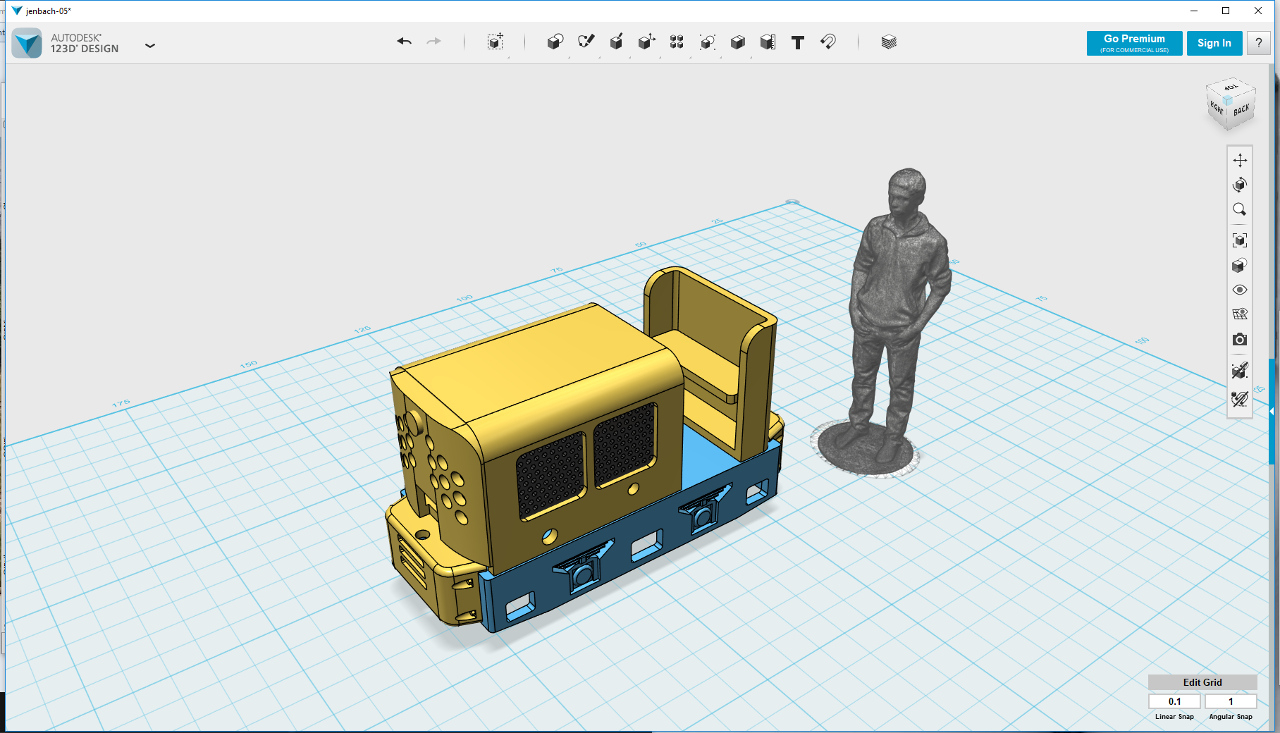The image size is (1280, 733).
Task: Open the 123D Design application menu chevron
Action: (150, 45)
